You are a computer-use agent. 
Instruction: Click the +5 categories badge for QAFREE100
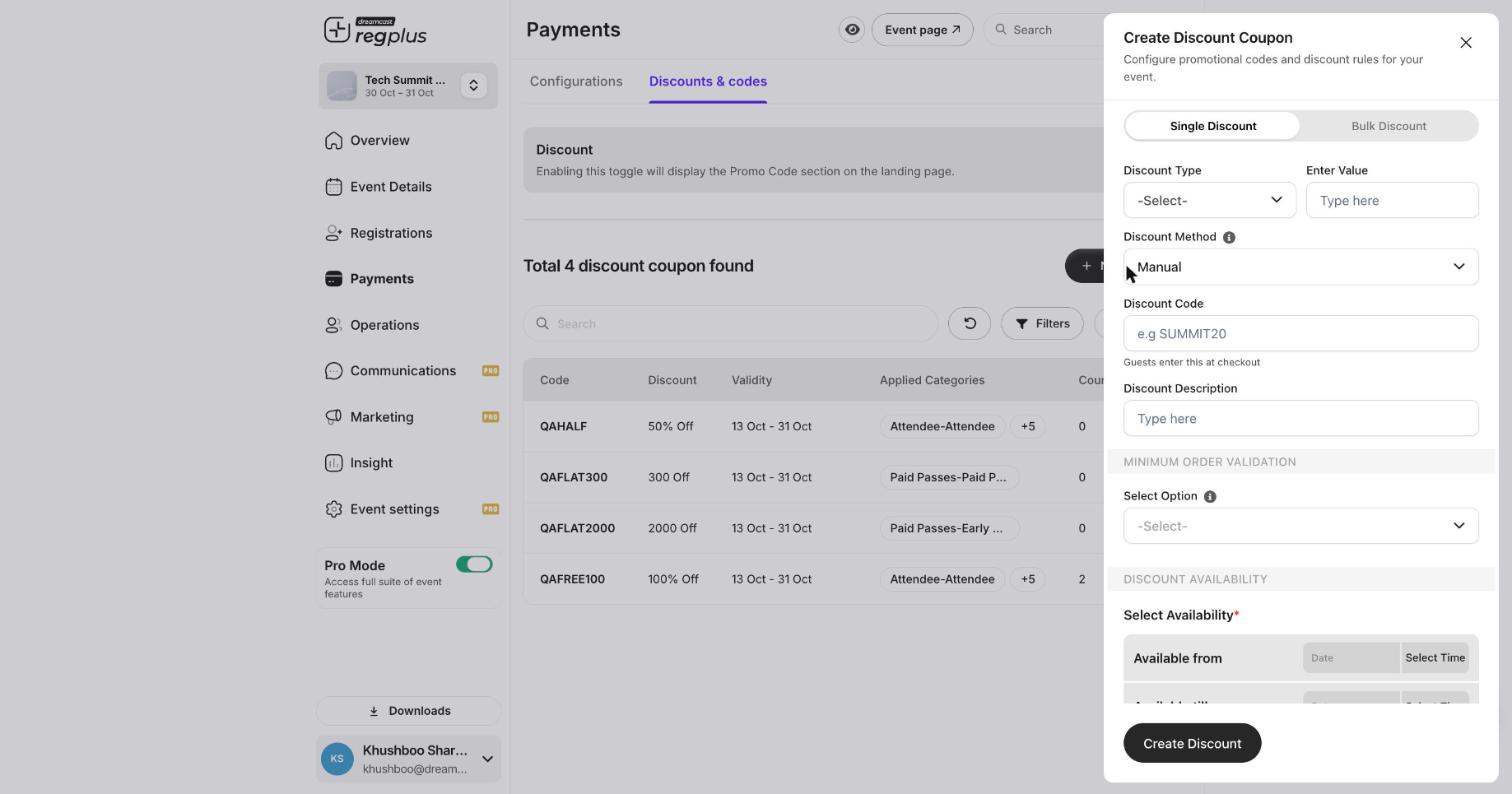pos(1027,580)
